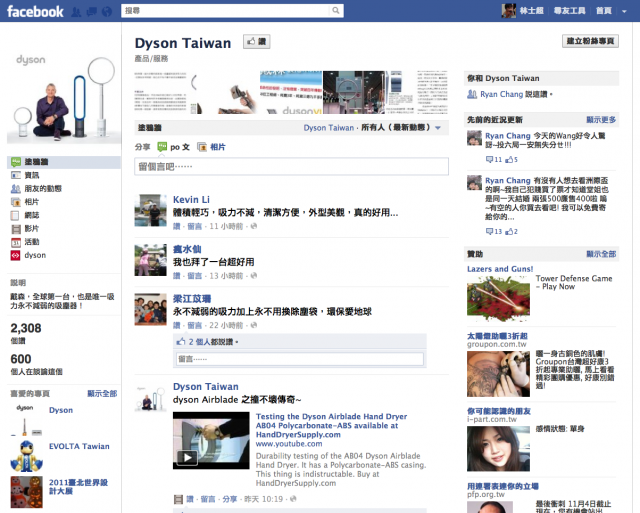The width and height of the screenshot is (640, 513).
Task: Show more previous status updates
Action: [x=601, y=120]
